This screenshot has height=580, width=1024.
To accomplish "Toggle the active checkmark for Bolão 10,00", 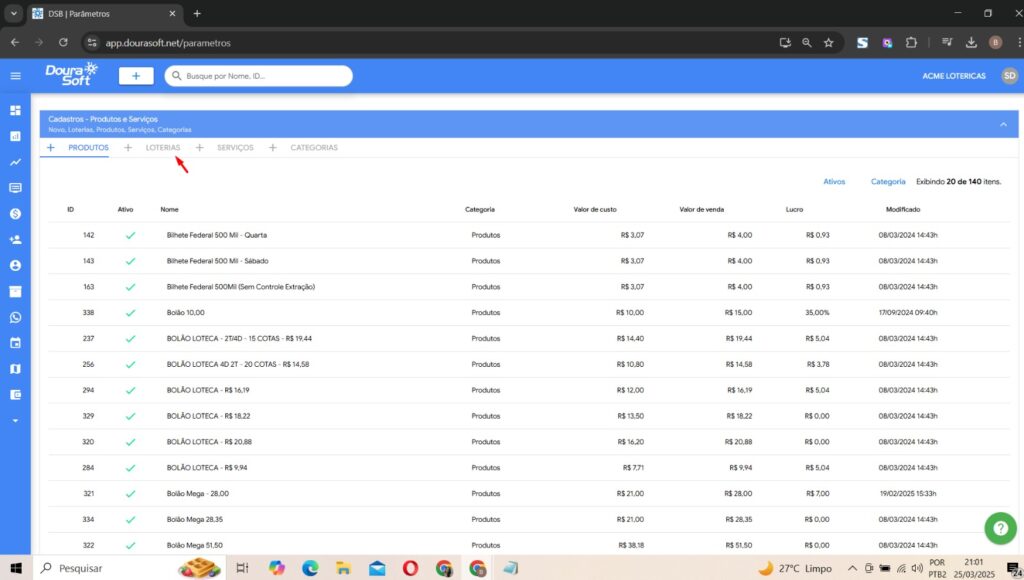I will (x=129, y=313).
